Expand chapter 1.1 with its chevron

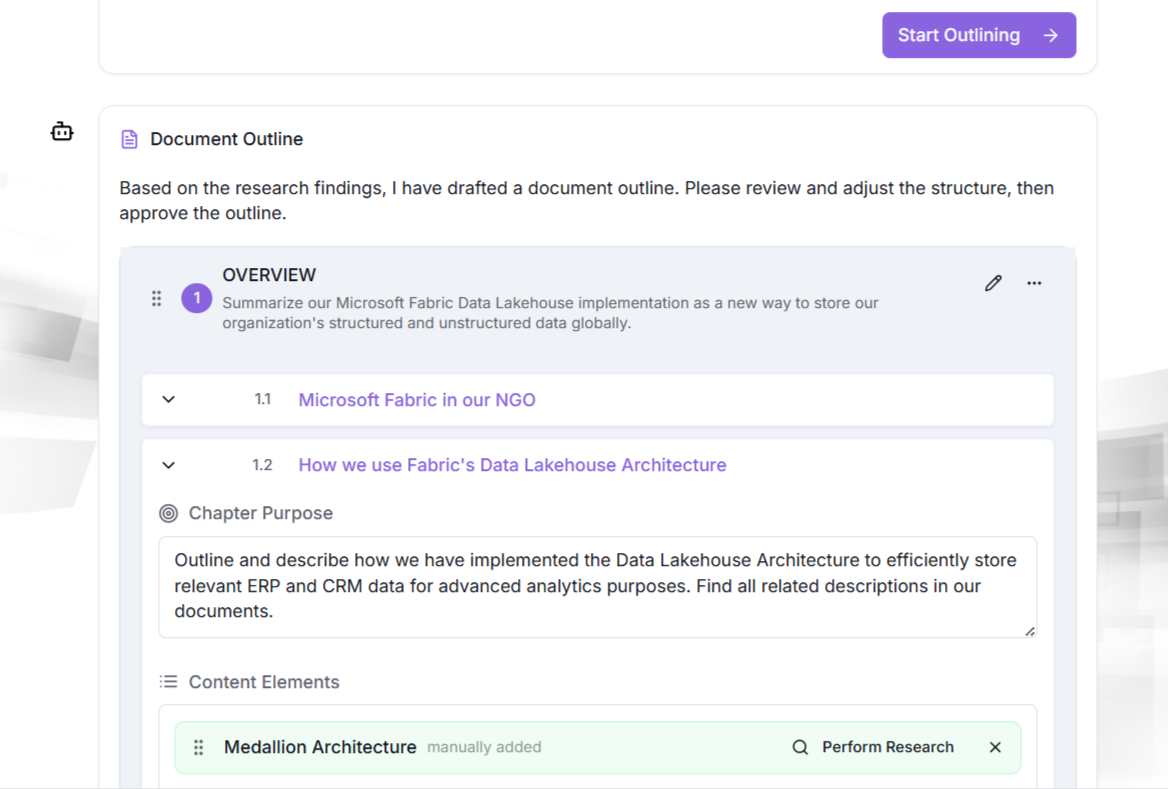169,400
